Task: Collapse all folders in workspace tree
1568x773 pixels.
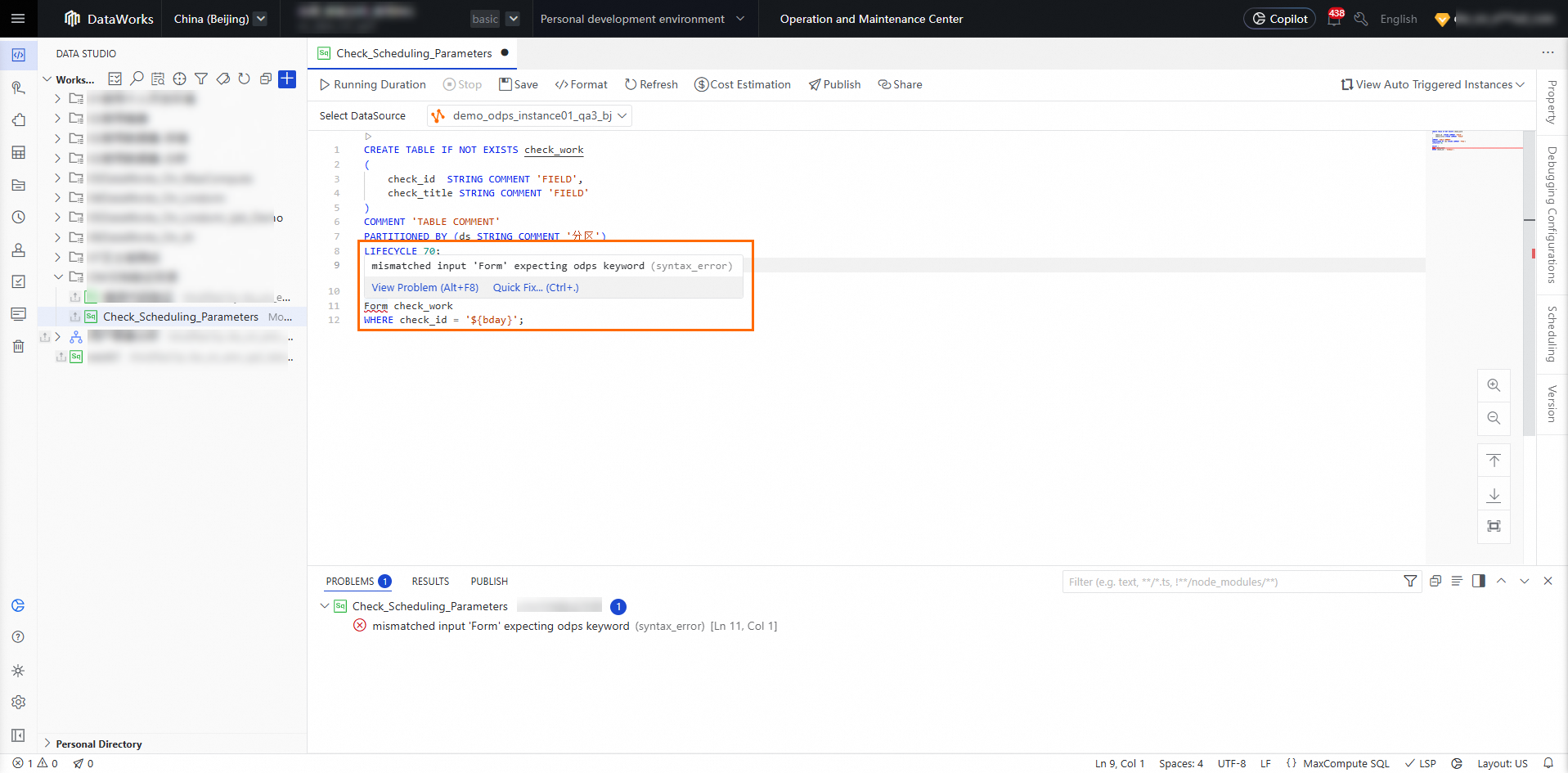Action: 265,79
